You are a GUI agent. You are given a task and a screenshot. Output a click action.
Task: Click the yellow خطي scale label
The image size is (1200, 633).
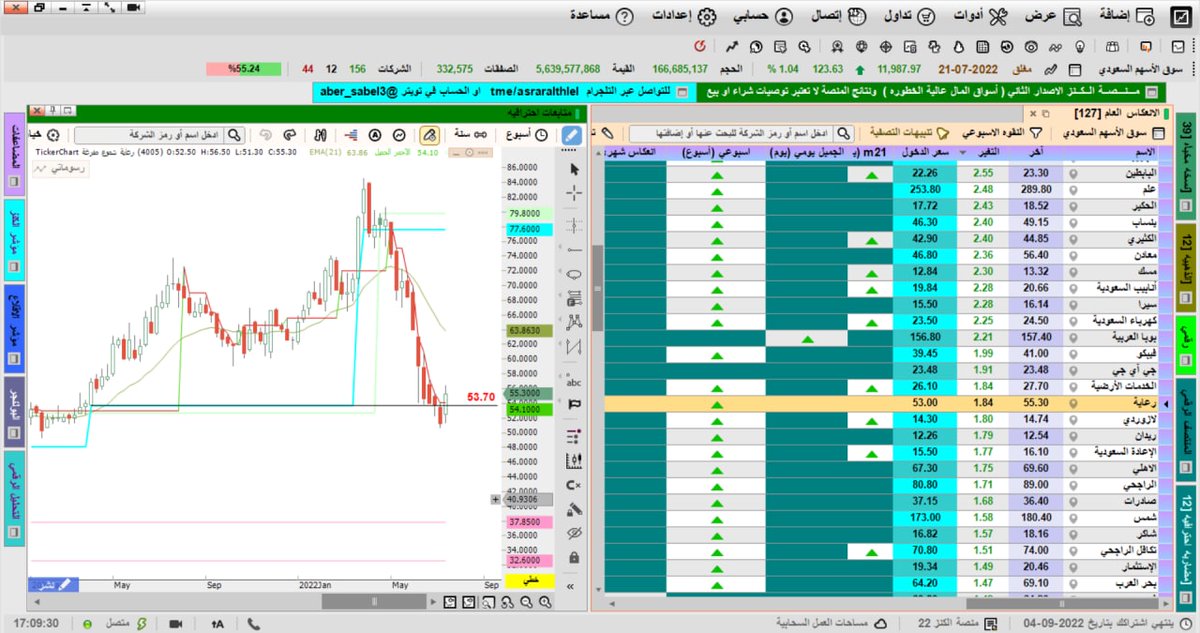click(531, 579)
